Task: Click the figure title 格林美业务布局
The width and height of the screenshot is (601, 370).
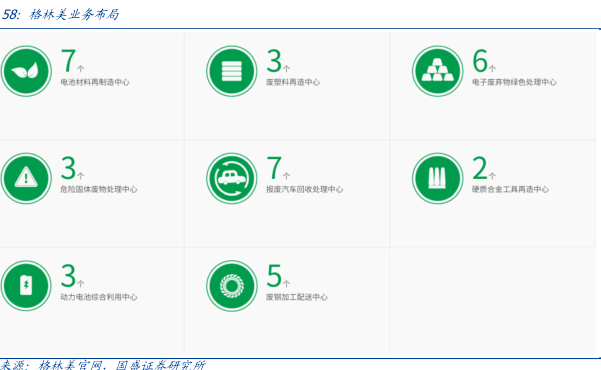Action: pyautogui.click(x=74, y=15)
